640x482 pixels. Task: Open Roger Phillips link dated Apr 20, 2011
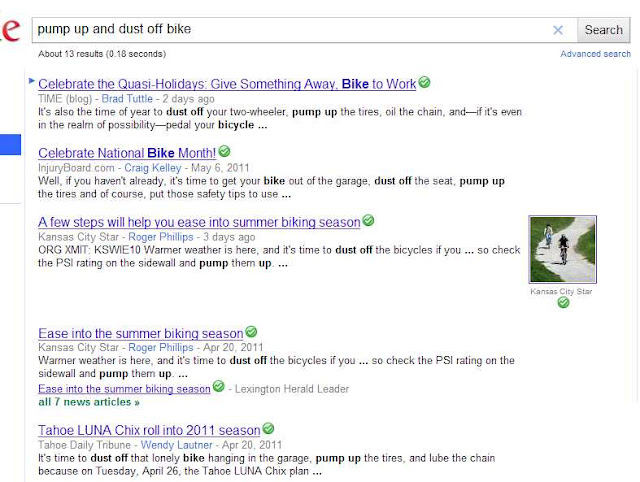(x=161, y=347)
